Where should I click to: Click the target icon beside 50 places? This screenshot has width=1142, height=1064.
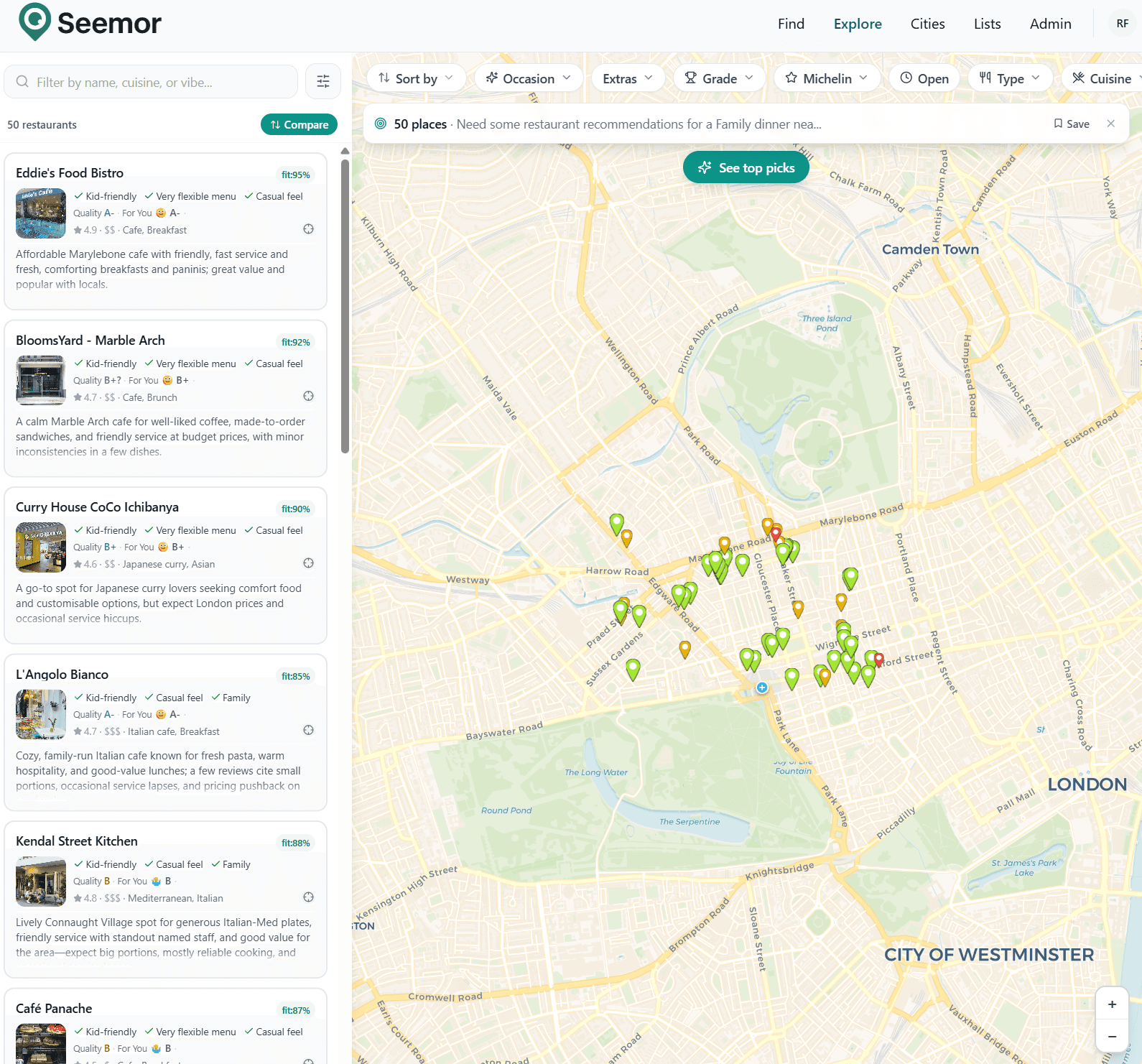(381, 124)
